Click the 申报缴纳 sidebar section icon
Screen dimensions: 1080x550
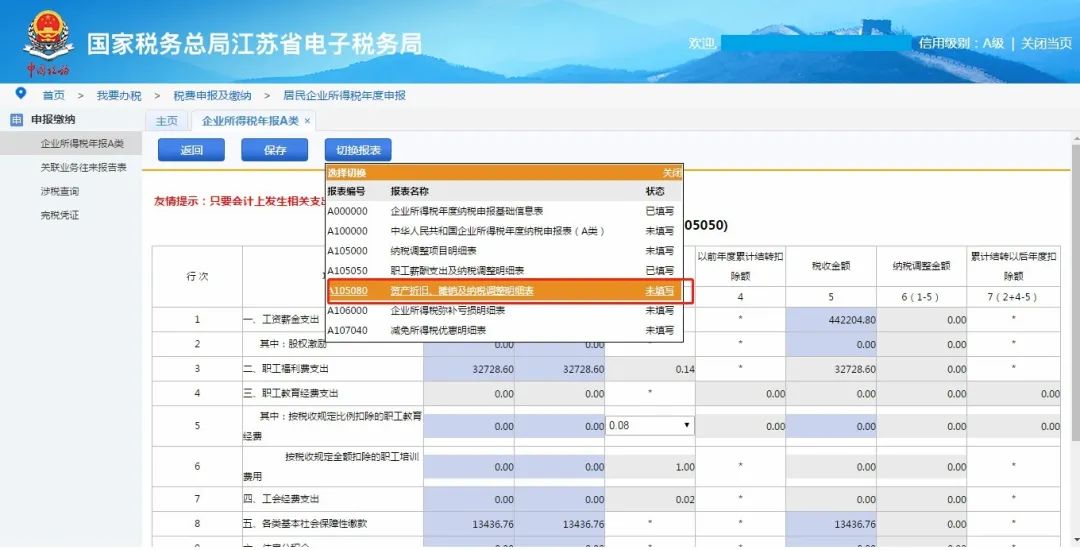click(16, 120)
